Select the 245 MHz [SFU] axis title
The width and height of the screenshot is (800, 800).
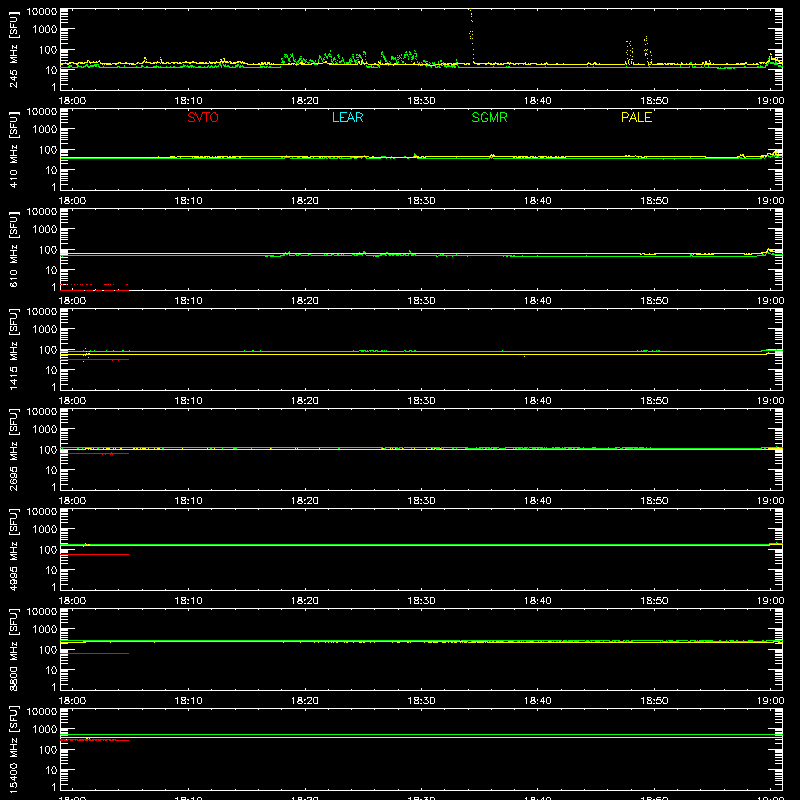pos(13,50)
